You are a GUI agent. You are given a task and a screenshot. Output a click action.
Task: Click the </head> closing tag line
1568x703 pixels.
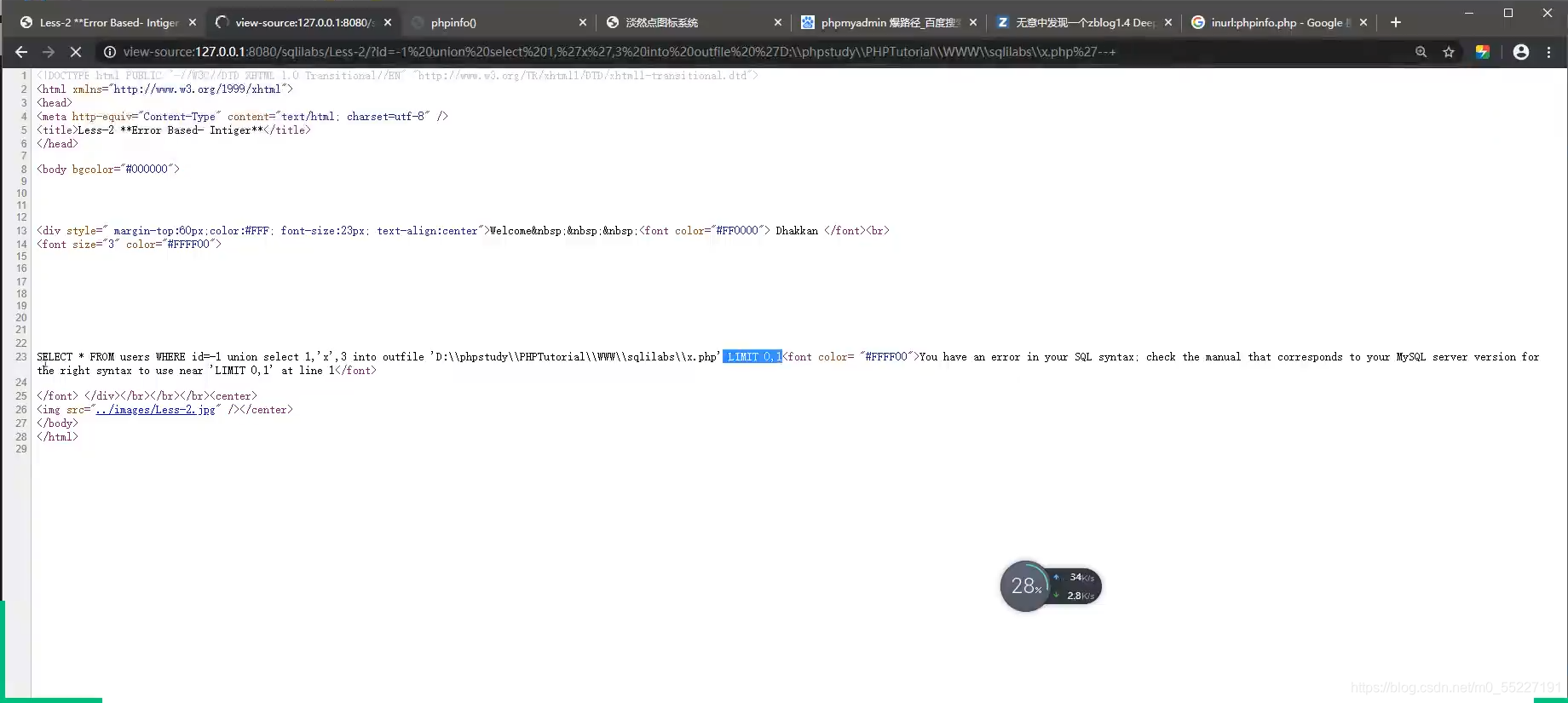(x=57, y=144)
